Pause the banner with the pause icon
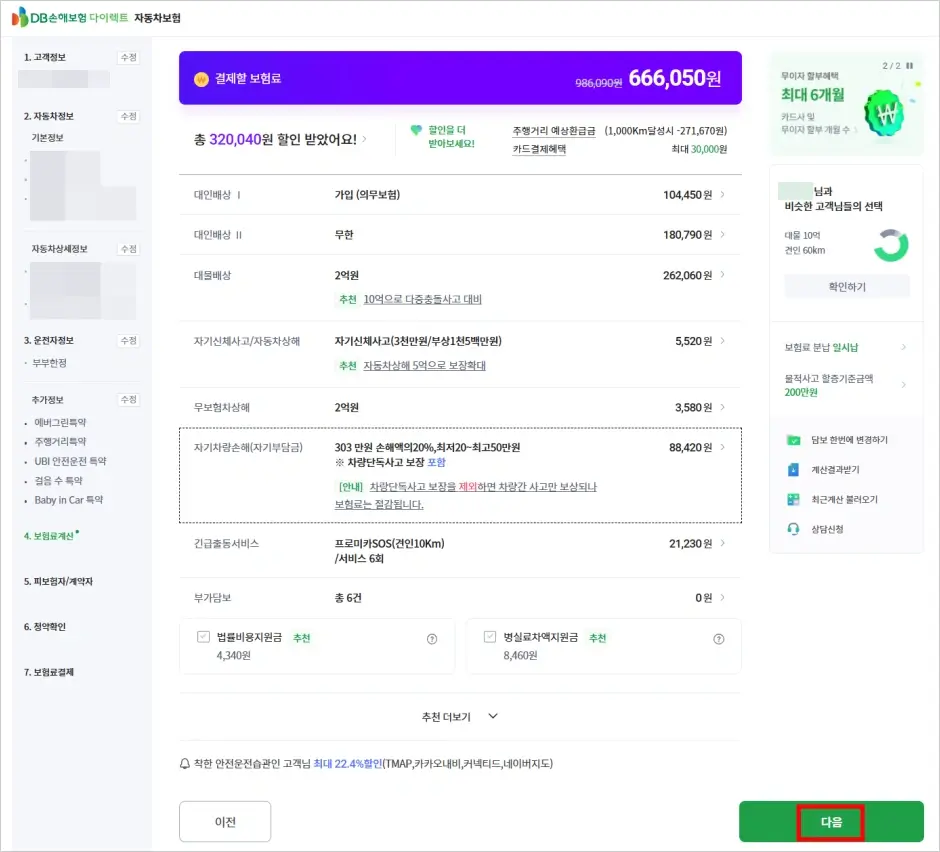 pyautogui.click(x=909, y=65)
